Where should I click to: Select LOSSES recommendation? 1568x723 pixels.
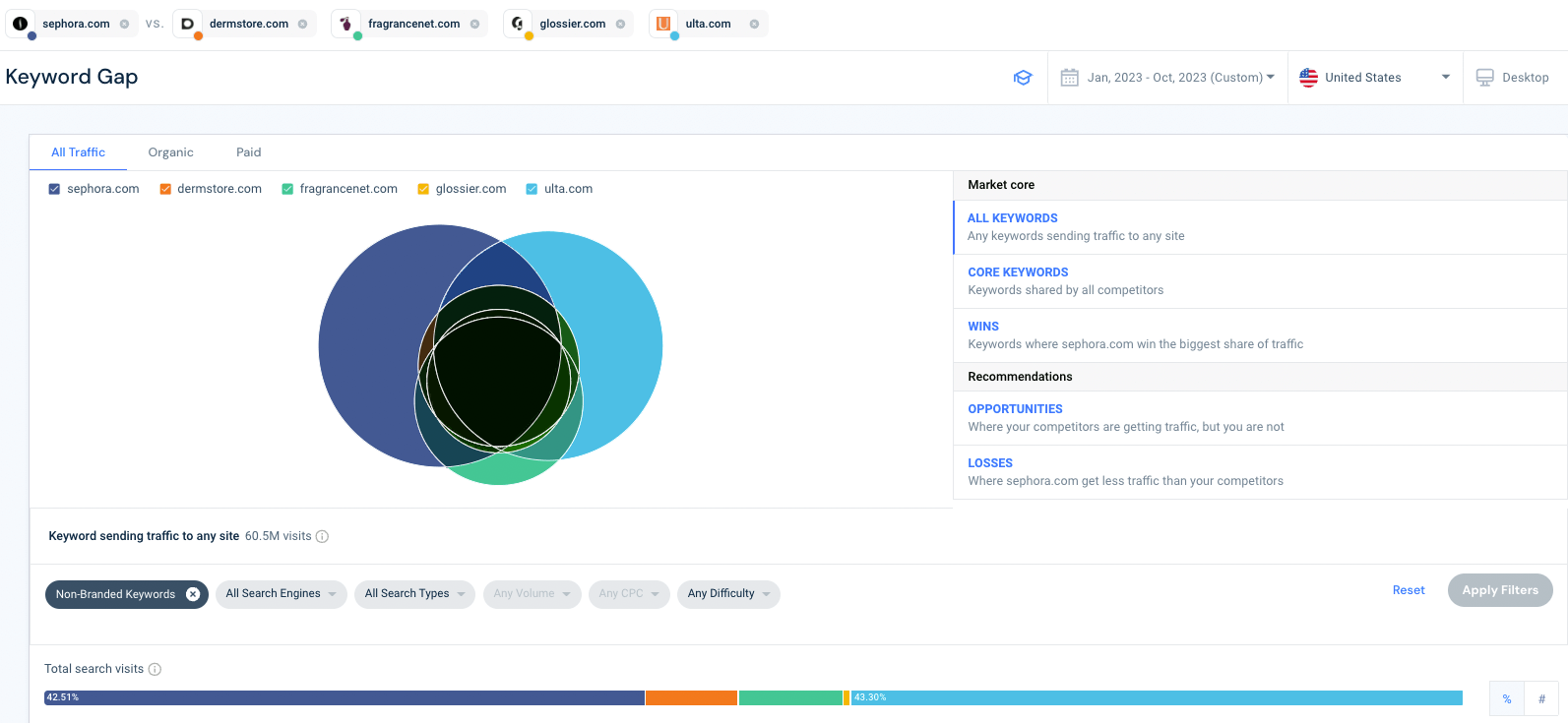tap(1260, 472)
